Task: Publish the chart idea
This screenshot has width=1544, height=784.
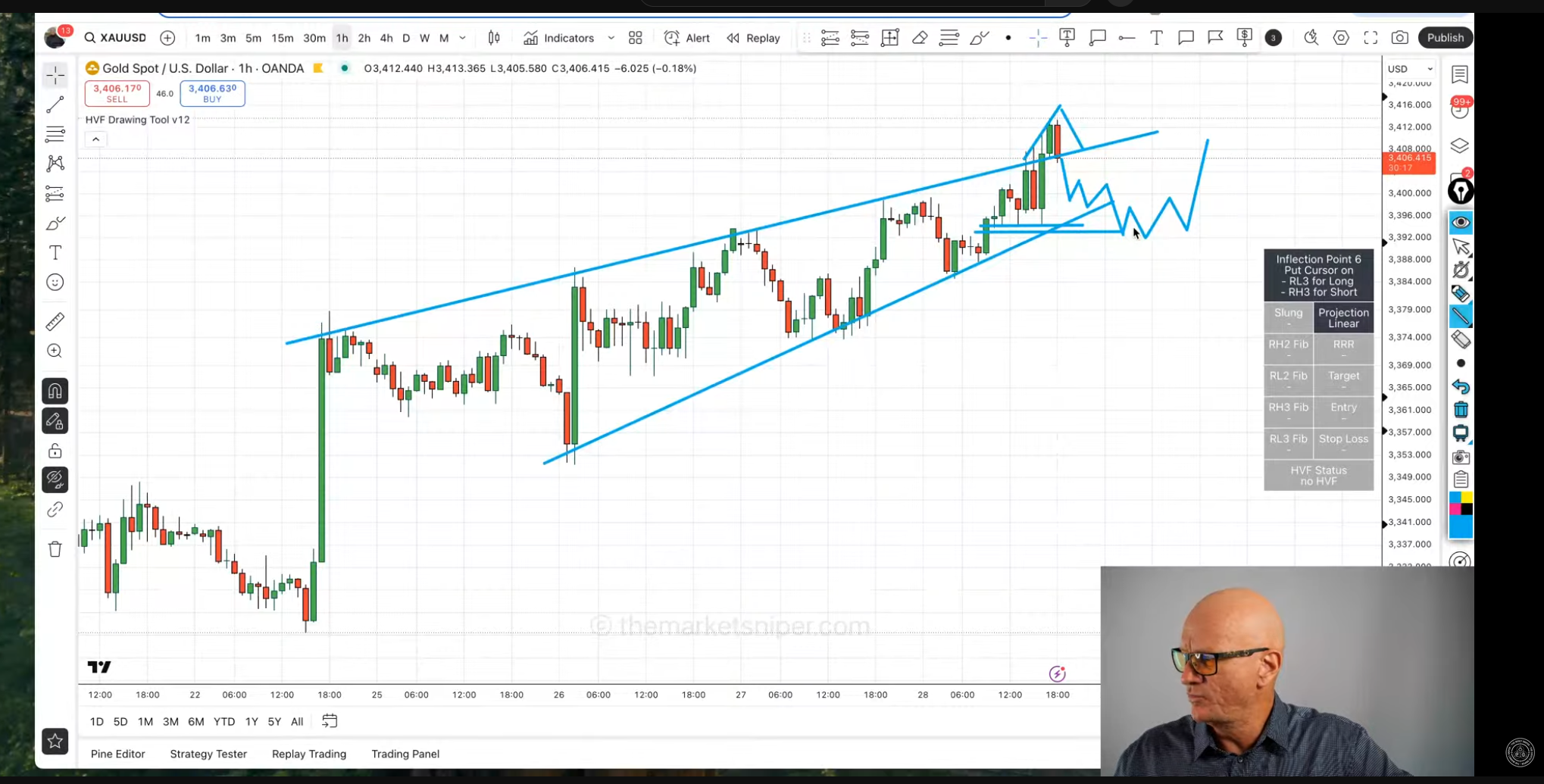Action: (1445, 38)
